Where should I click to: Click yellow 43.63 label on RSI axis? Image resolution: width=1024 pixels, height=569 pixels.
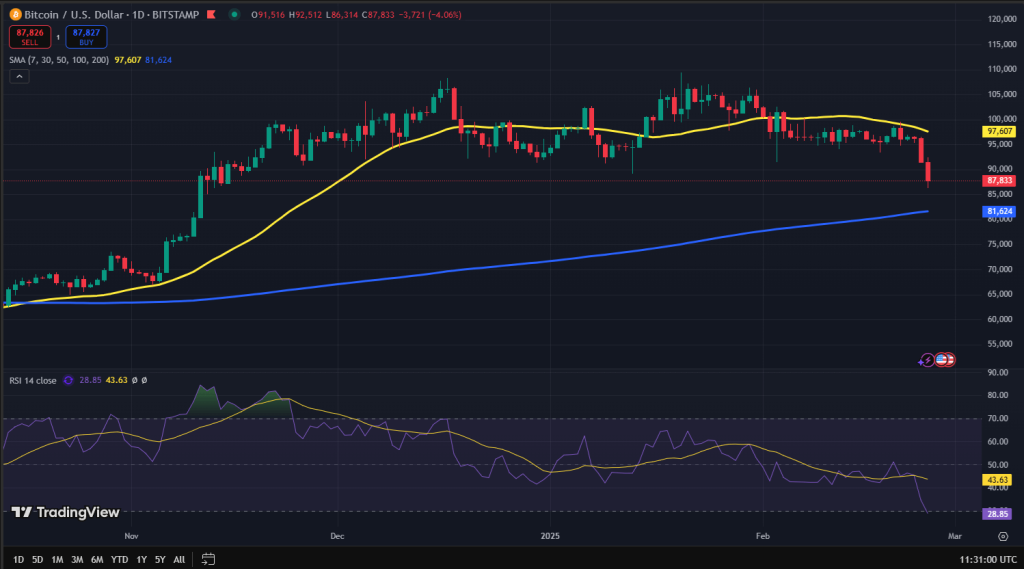point(997,480)
